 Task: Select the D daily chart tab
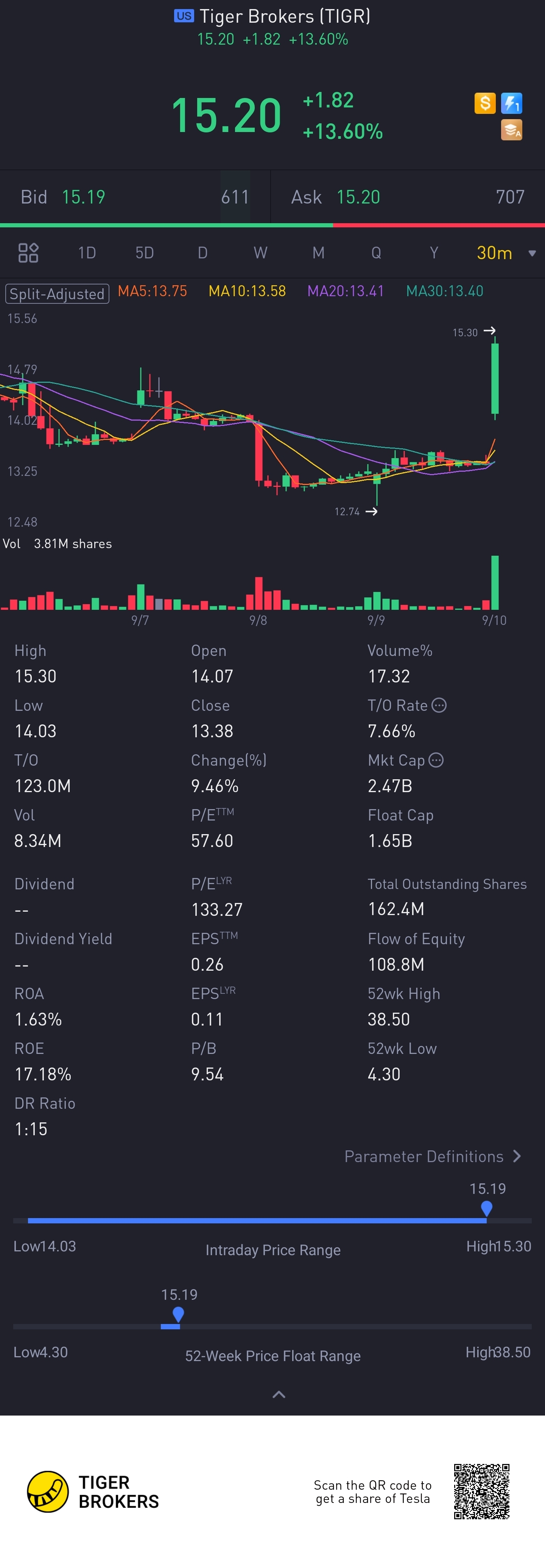pyautogui.click(x=203, y=253)
